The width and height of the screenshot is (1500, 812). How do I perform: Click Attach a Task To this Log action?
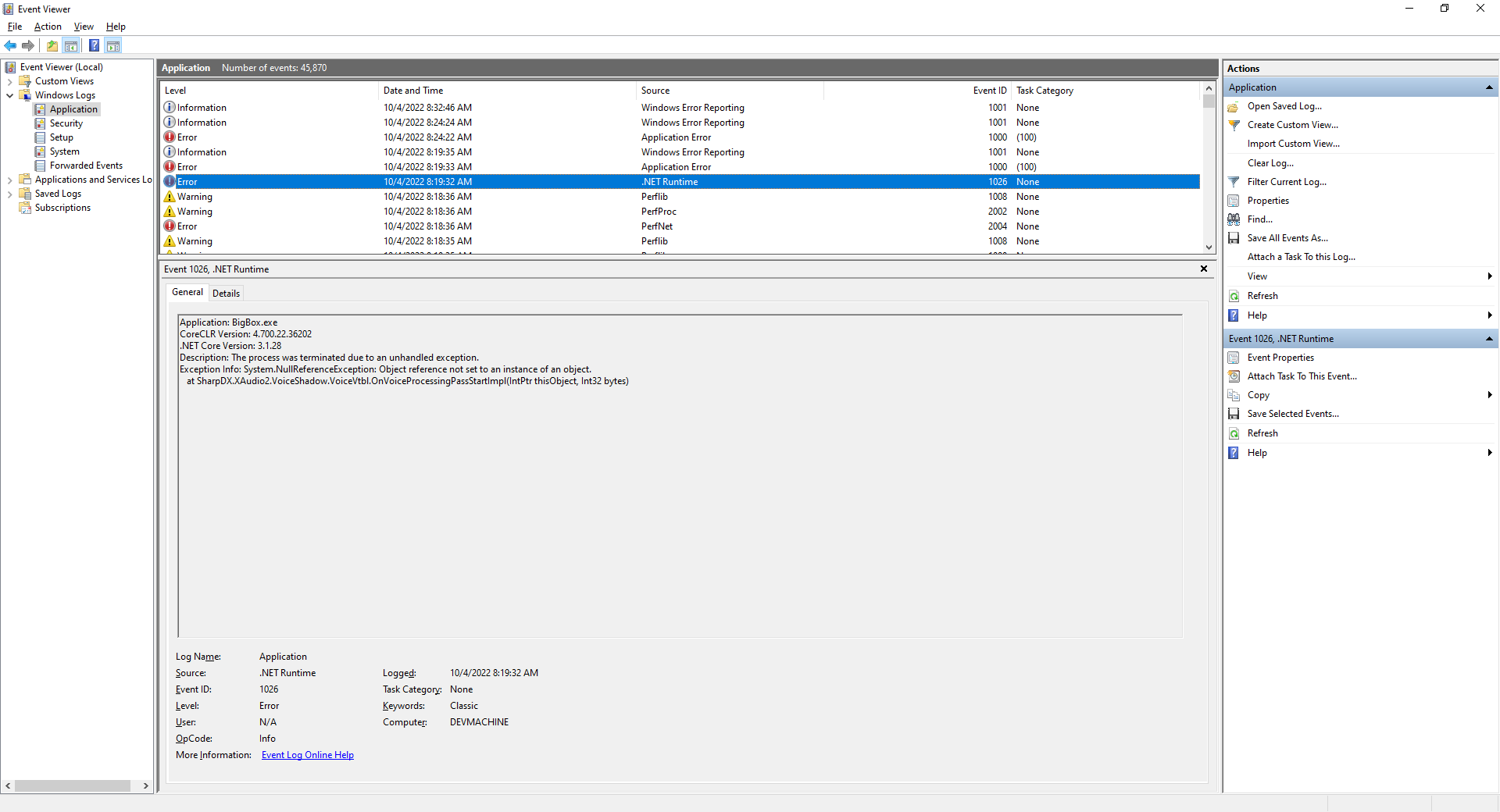(x=1301, y=257)
